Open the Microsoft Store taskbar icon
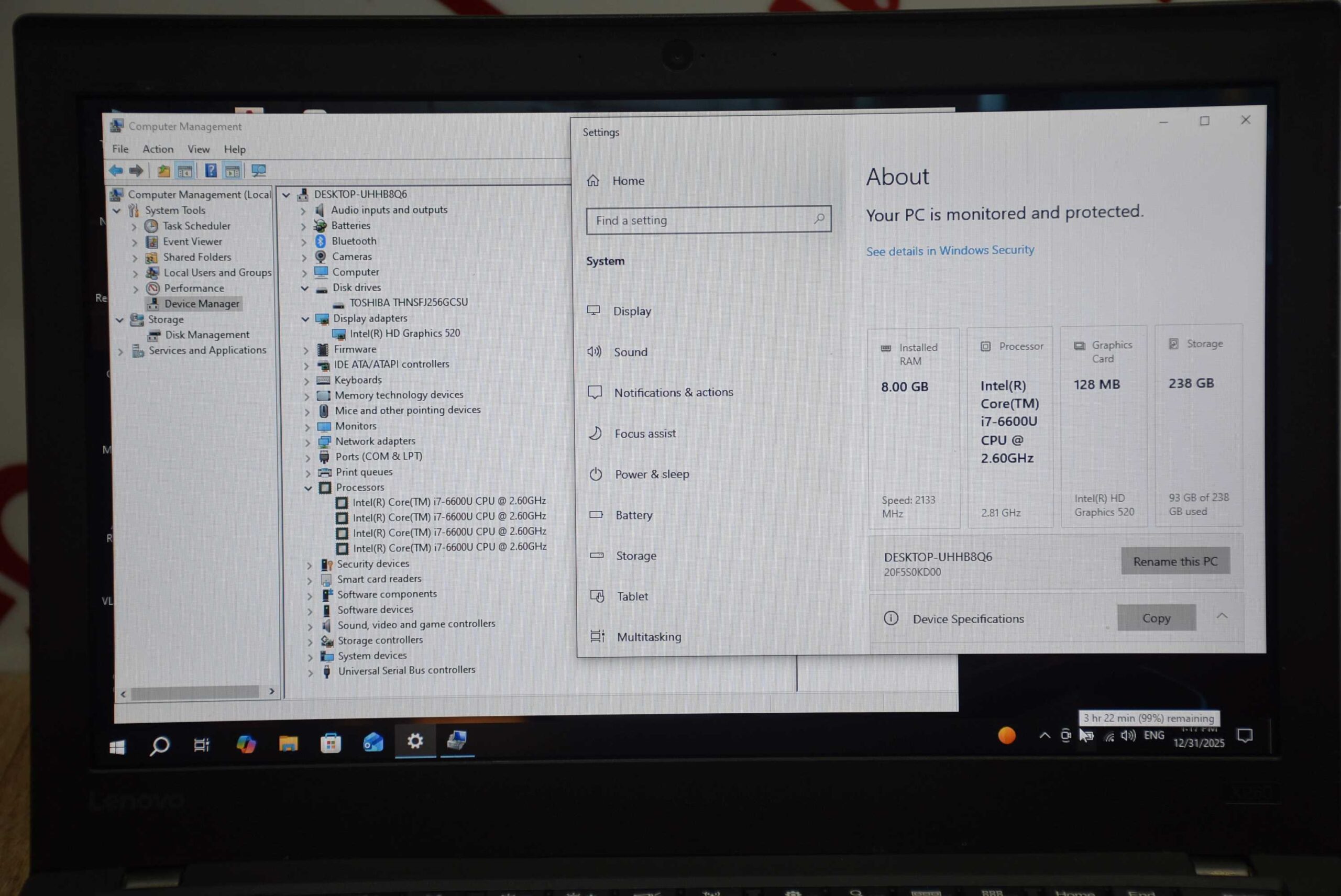1341x896 pixels. pyautogui.click(x=331, y=744)
